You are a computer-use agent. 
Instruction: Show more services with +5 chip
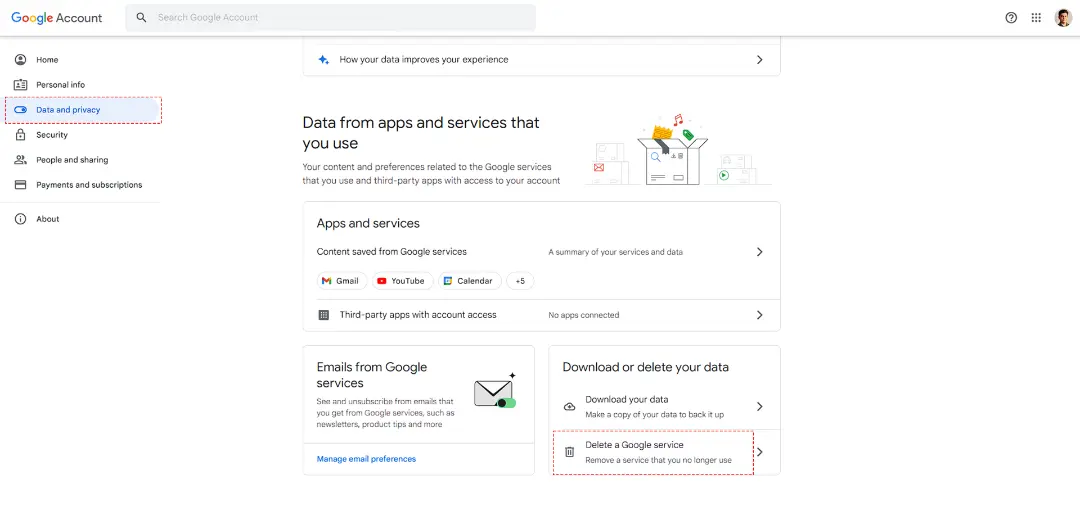520,281
